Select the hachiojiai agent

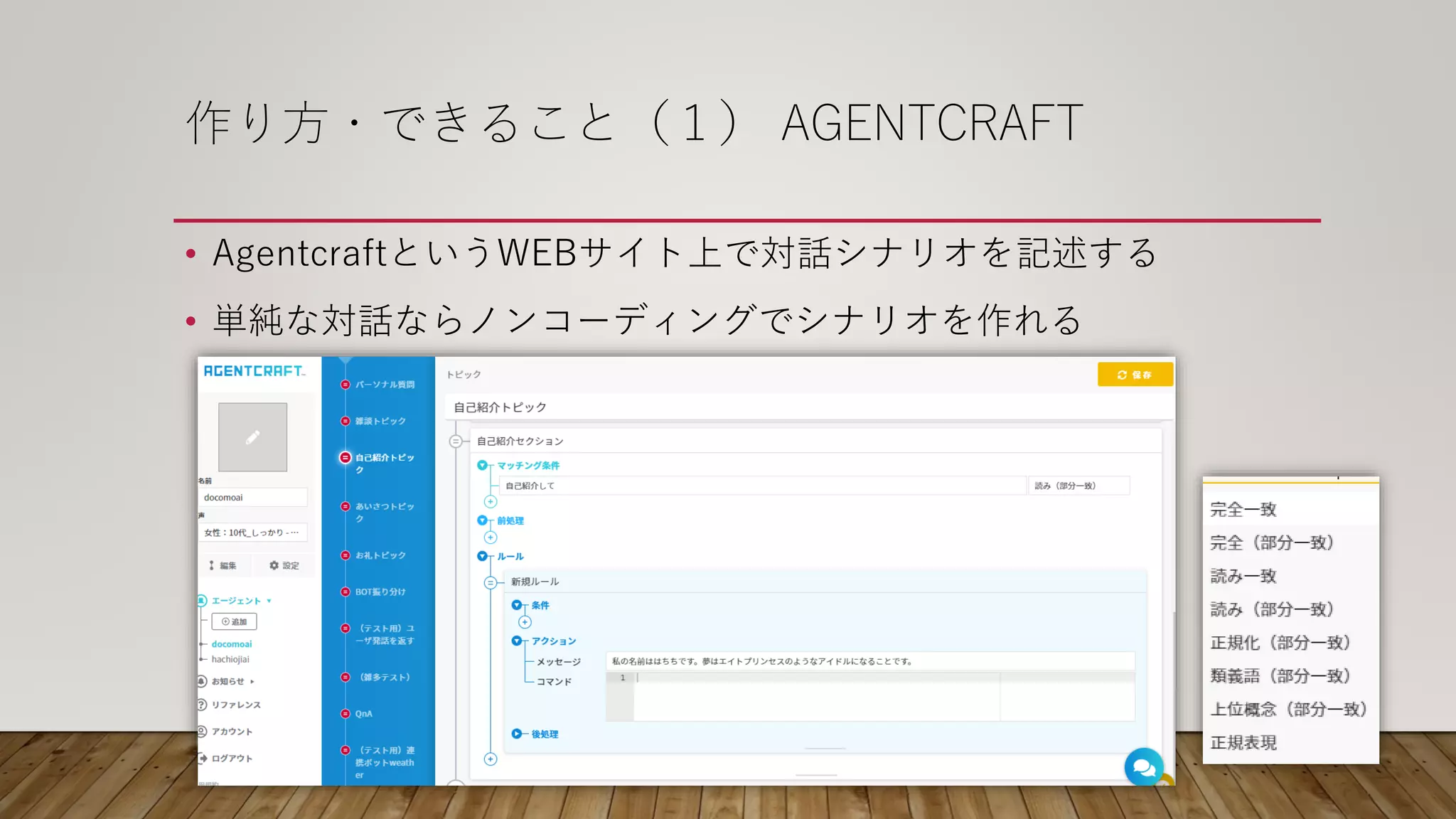230,660
